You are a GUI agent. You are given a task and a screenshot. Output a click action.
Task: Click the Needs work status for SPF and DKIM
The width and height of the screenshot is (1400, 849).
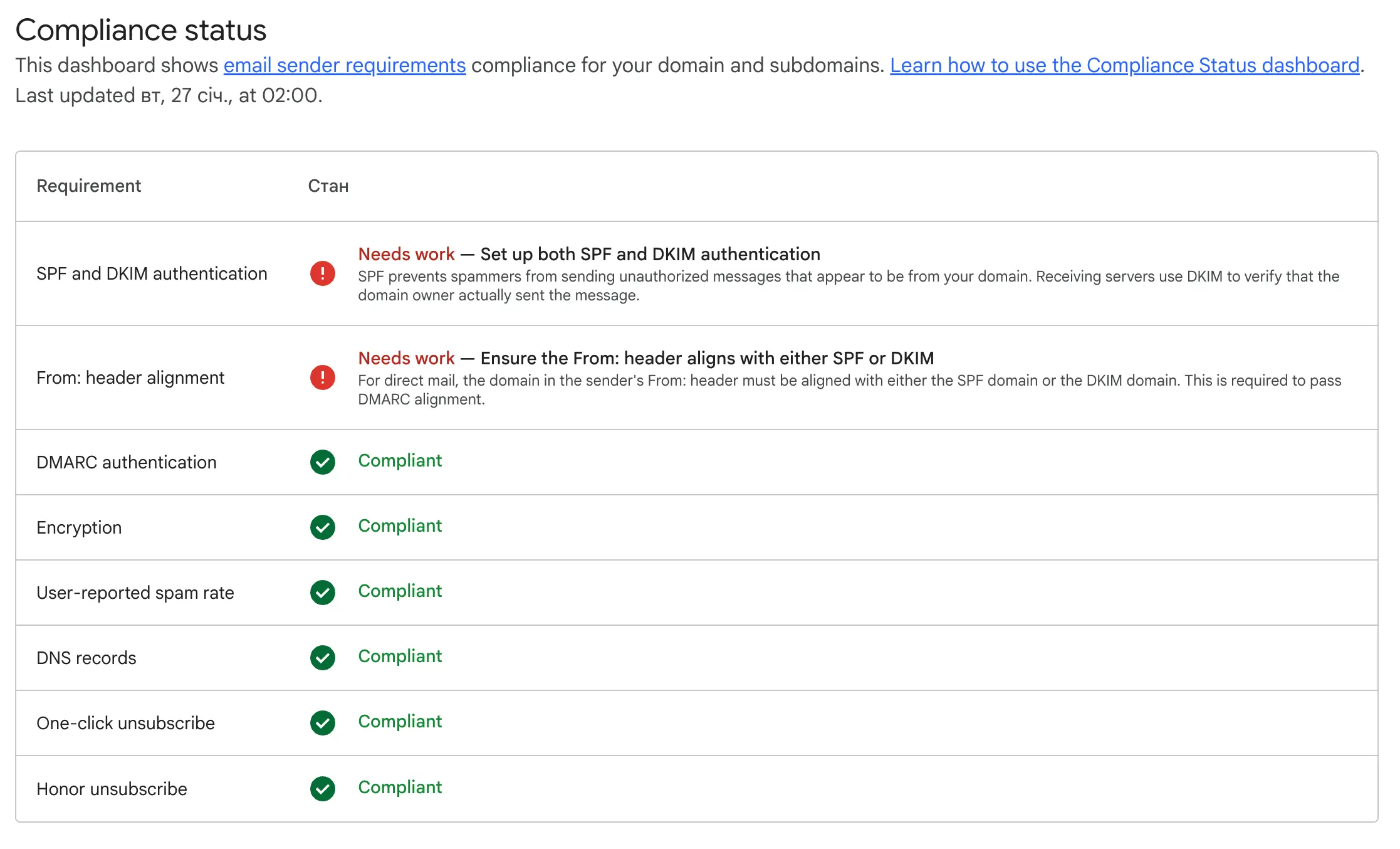[x=406, y=254]
